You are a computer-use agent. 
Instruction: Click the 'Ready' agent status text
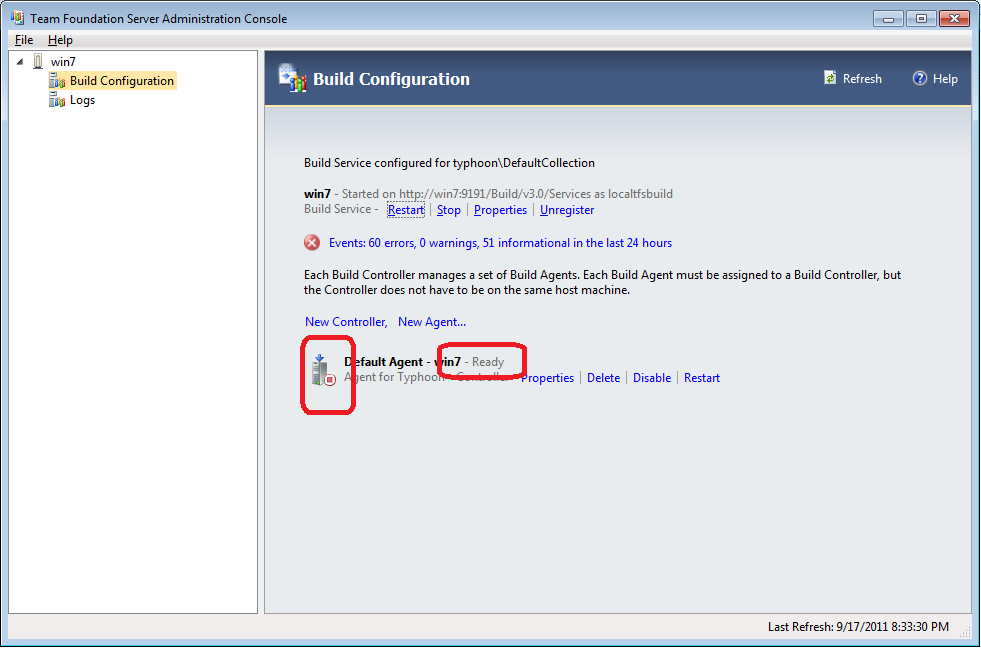click(488, 362)
